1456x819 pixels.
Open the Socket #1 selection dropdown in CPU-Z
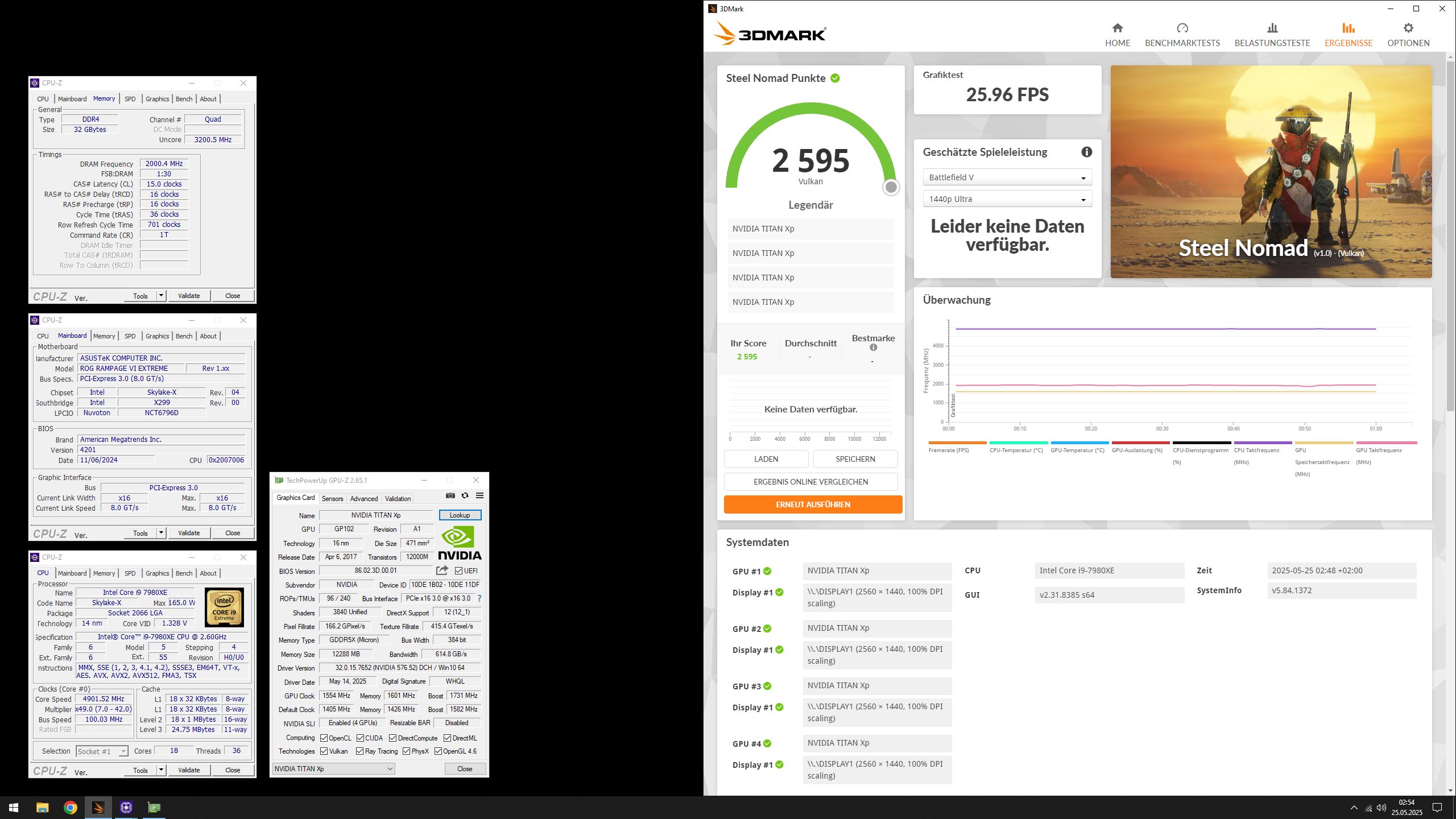tap(102, 751)
